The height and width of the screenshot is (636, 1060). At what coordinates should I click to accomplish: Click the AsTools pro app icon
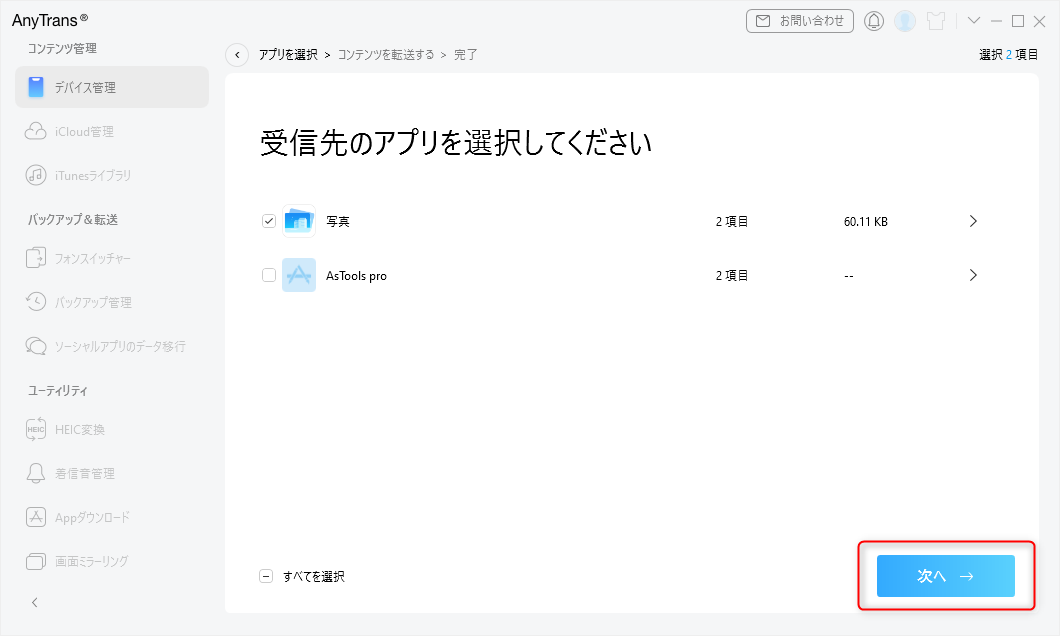pos(299,275)
